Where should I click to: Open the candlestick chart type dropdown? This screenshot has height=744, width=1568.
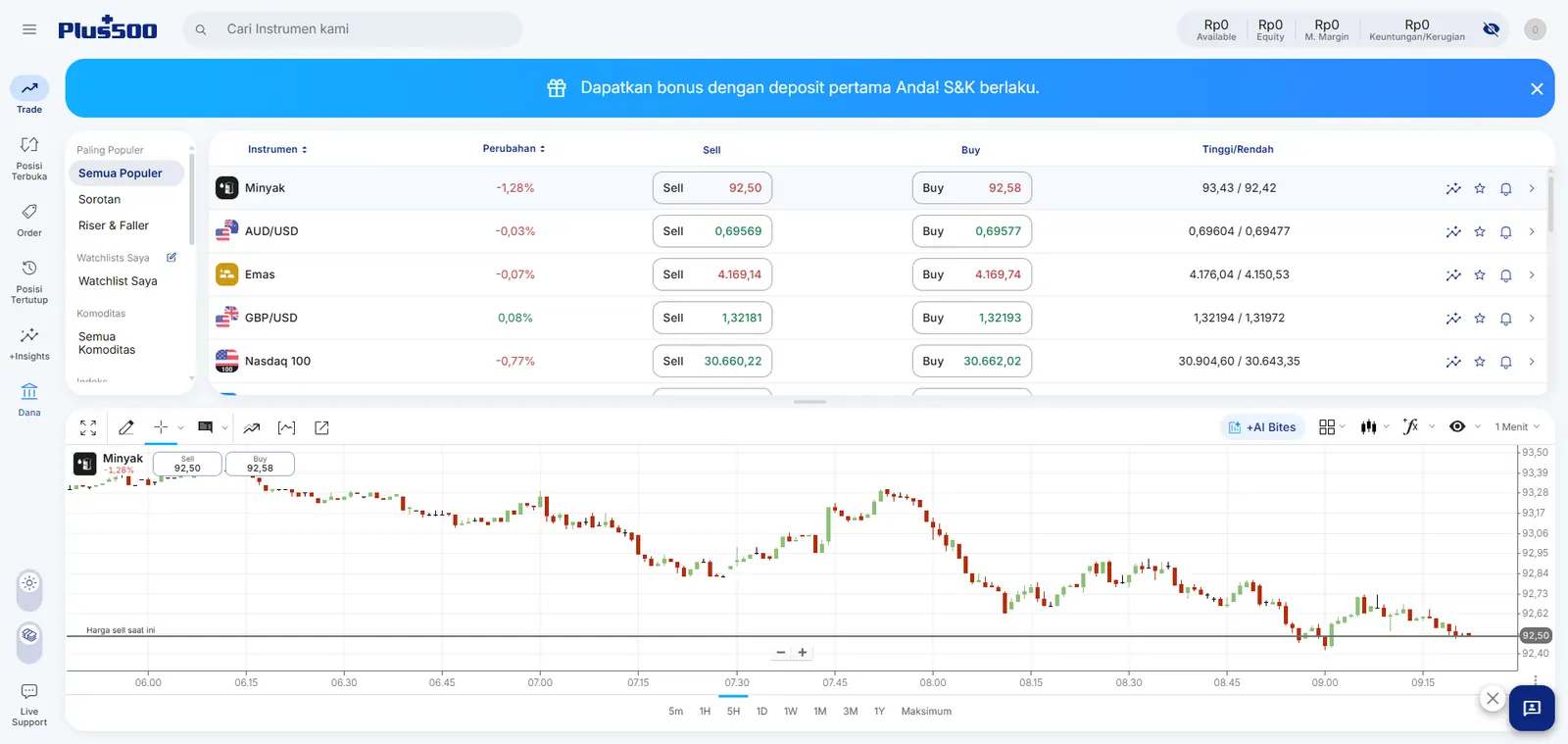1375,427
